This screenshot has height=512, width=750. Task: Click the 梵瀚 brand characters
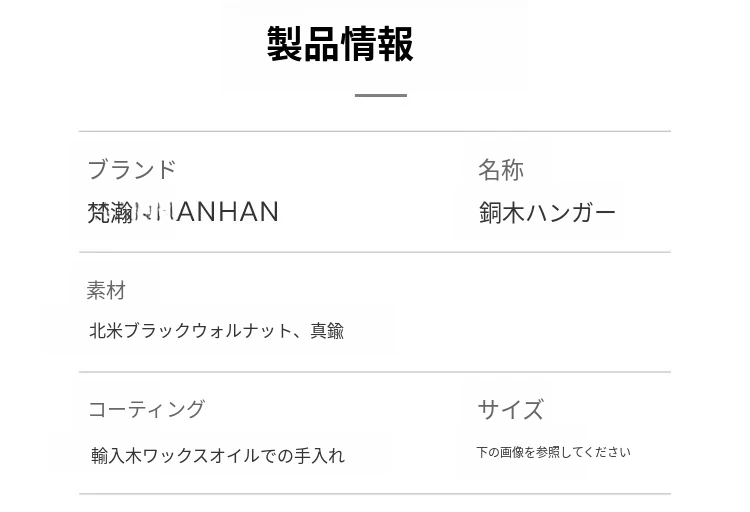[x=110, y=212]
